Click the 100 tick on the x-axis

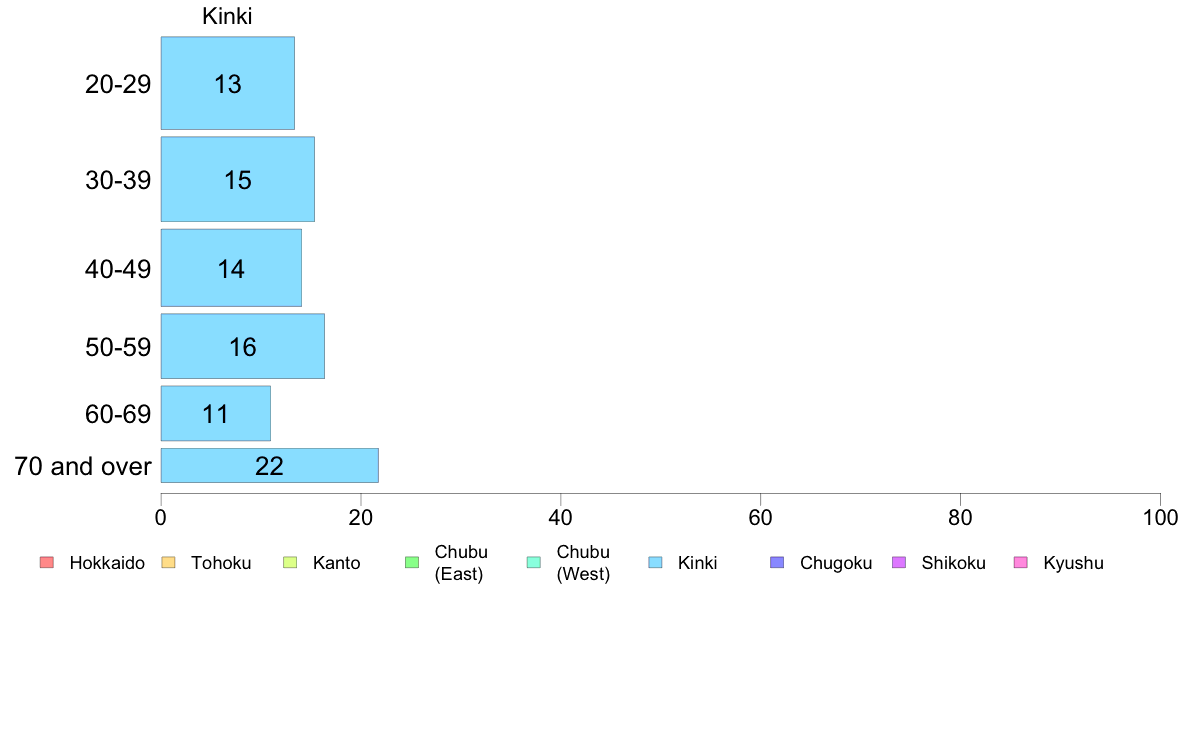(1161, 518)
